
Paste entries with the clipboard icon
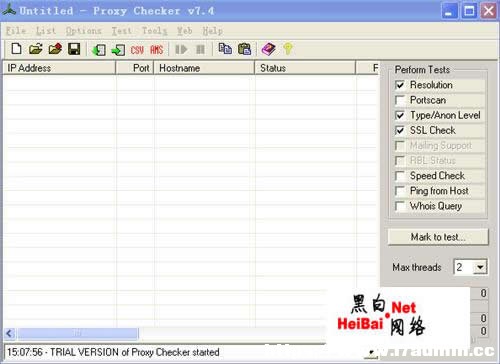[x=244, y=49]
